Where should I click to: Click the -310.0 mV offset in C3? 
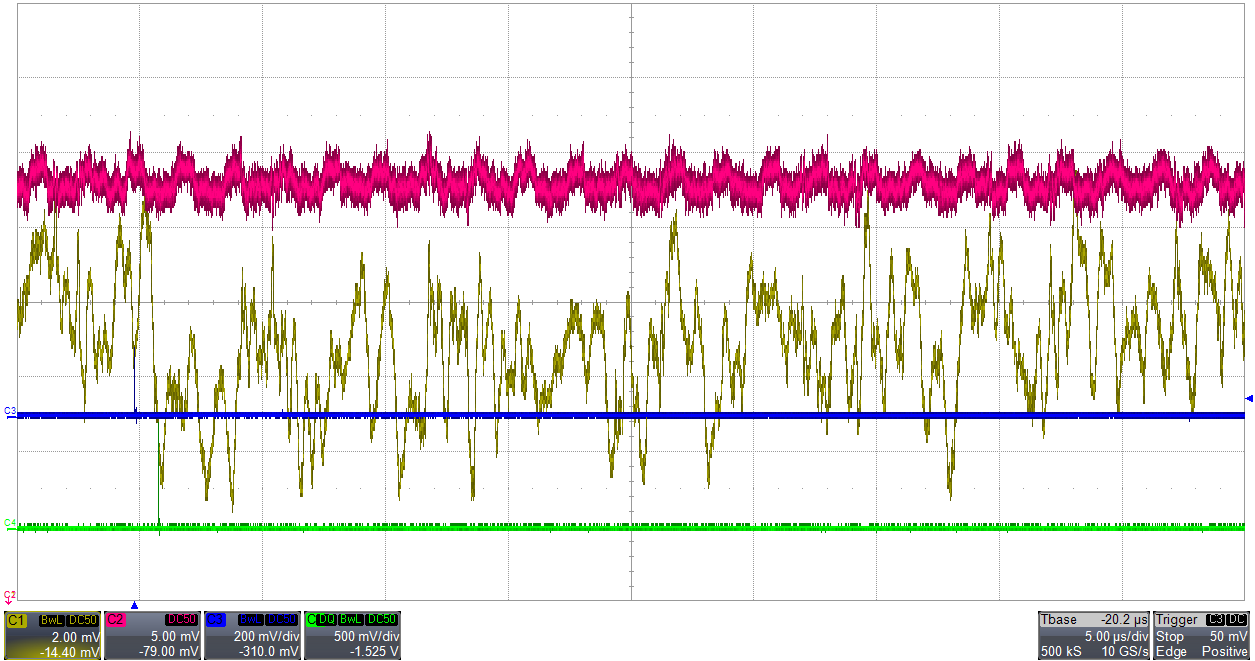[269, 652]
